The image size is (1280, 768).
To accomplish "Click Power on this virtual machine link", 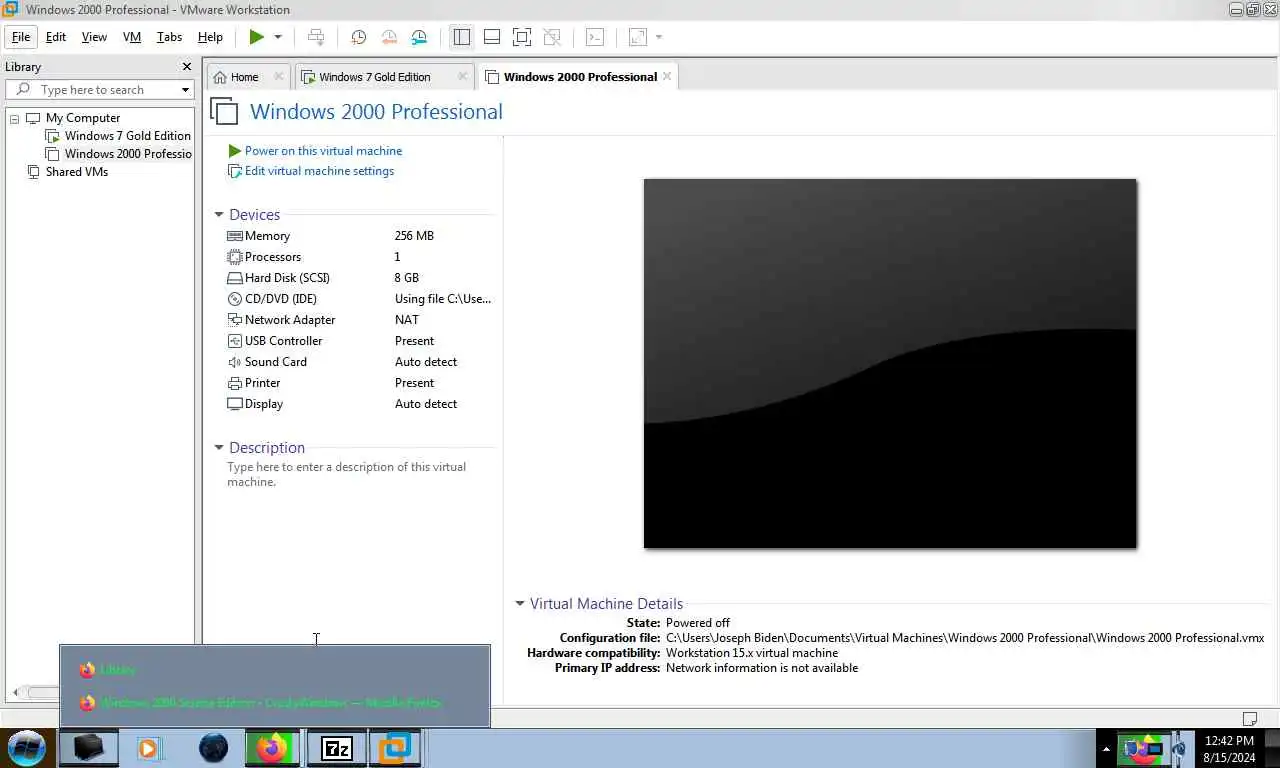I will coord(323,151).
